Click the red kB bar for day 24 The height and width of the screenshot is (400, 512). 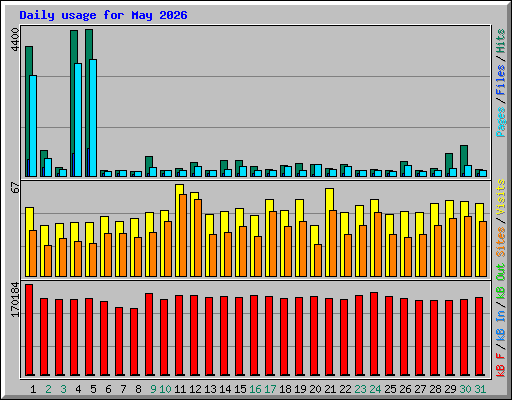(x=374, y=334)
